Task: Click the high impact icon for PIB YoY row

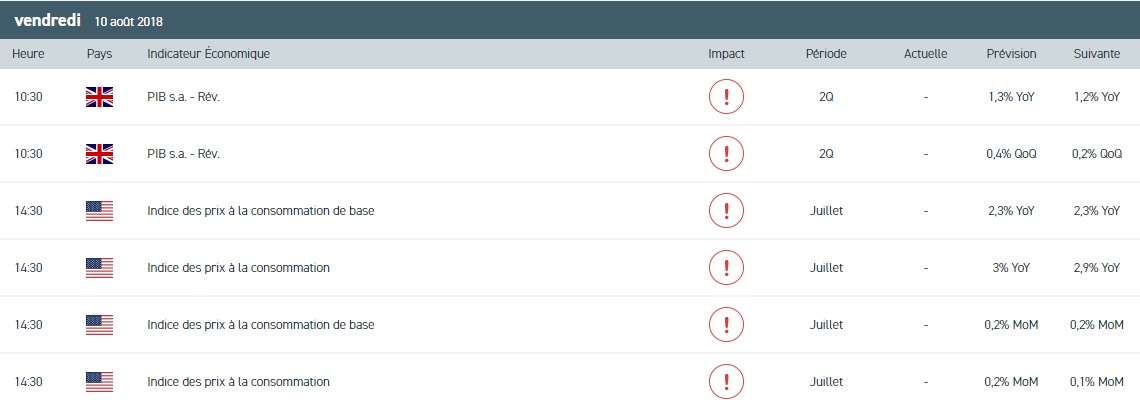Action: (726, 97)
